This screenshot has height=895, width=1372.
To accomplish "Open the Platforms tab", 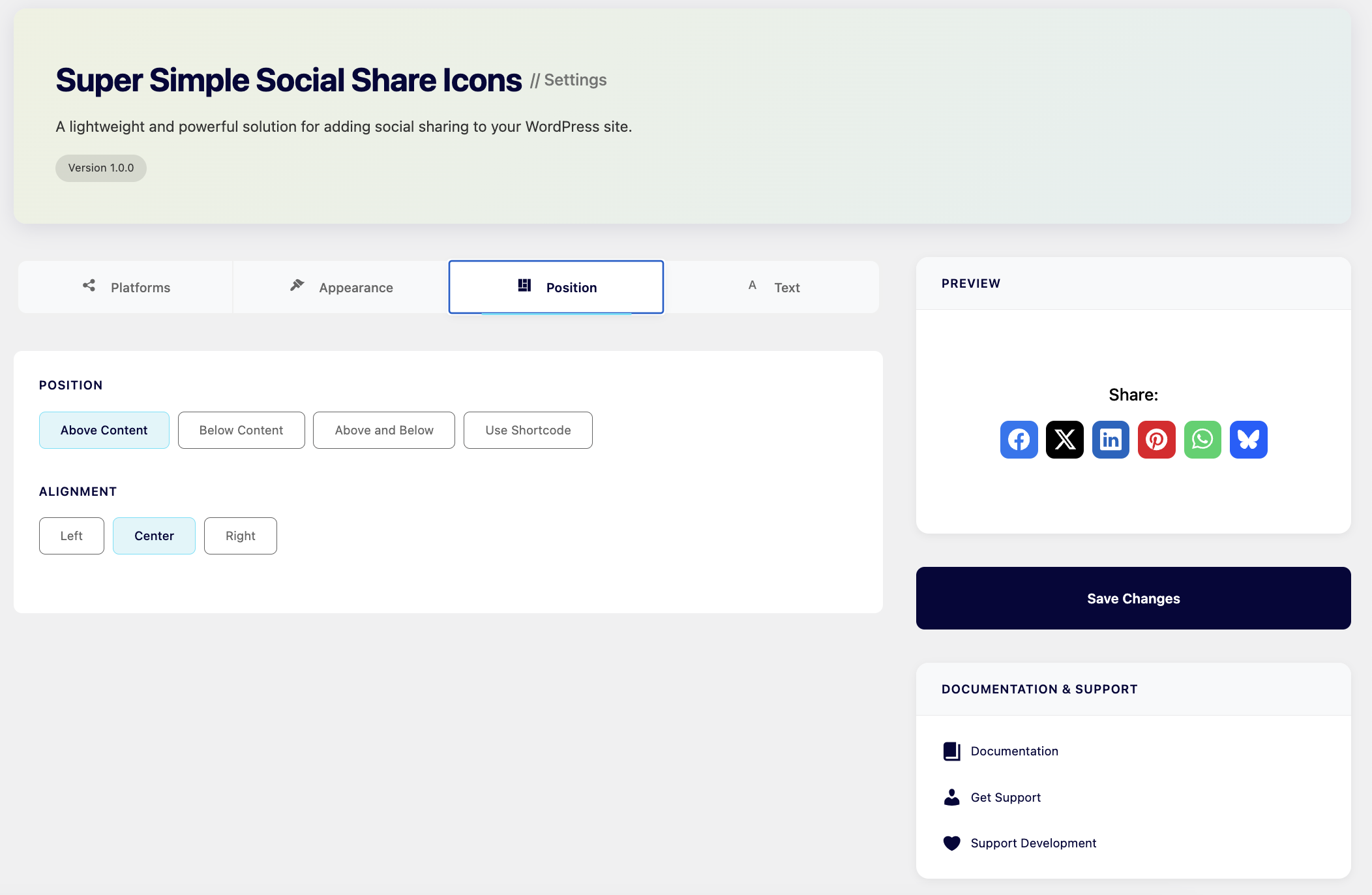I will [125, 287].
